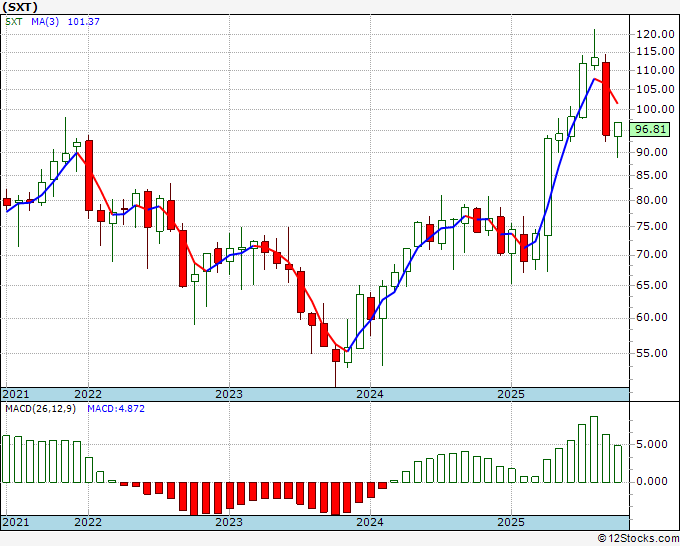This screenshot has width=680, height=546.
Task: Click the 5.000 MACD axis label
Action: pos(651,444)
